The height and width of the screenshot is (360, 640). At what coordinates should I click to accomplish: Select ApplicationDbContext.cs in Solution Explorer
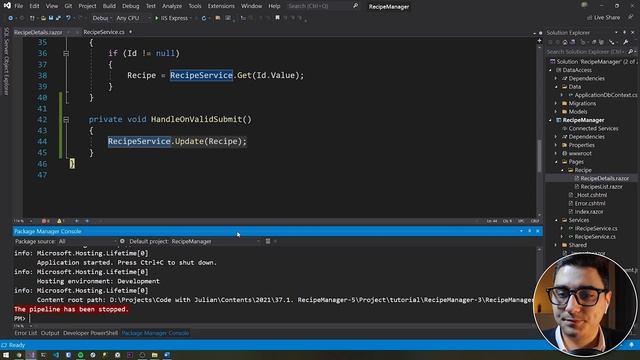[x=605, y=95]
